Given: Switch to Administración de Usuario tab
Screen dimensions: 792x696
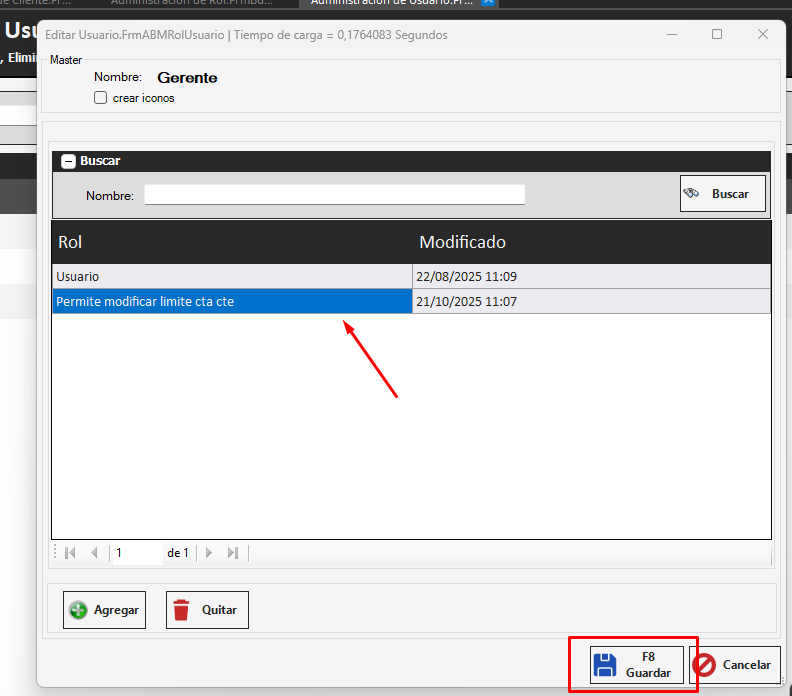Looking at the screenshot, I should (392, 2).
